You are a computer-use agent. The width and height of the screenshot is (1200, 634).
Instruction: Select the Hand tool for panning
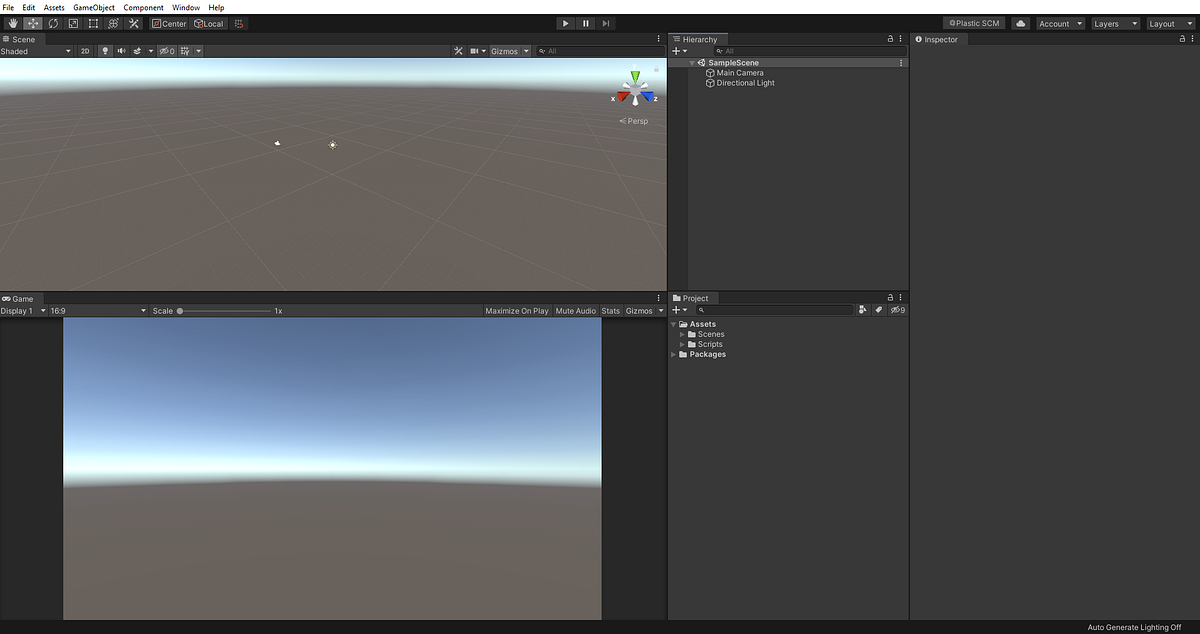[x=12, y=23]
